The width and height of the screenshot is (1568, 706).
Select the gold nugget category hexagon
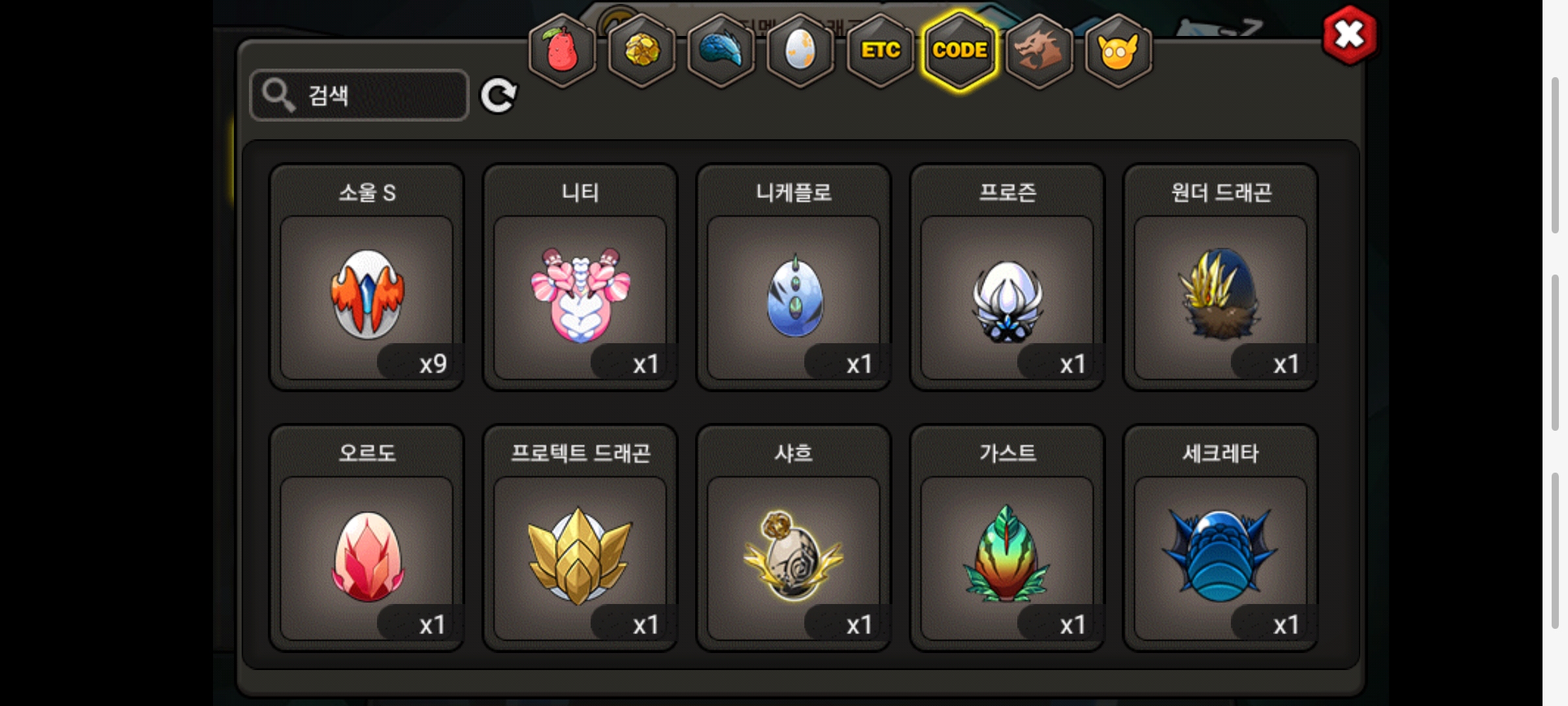[642, 51]
